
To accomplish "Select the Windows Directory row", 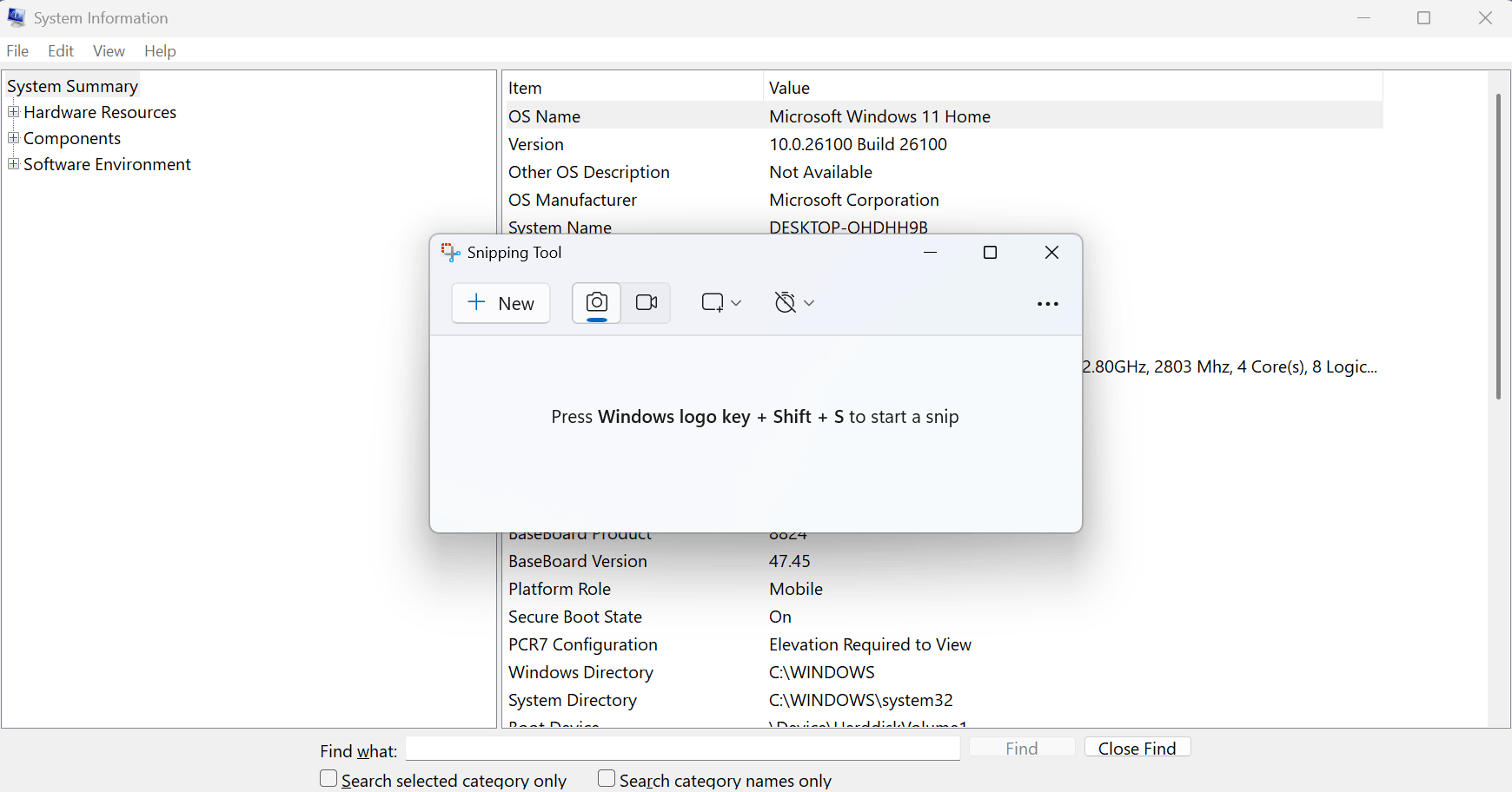I will click(x=945, y=672).
